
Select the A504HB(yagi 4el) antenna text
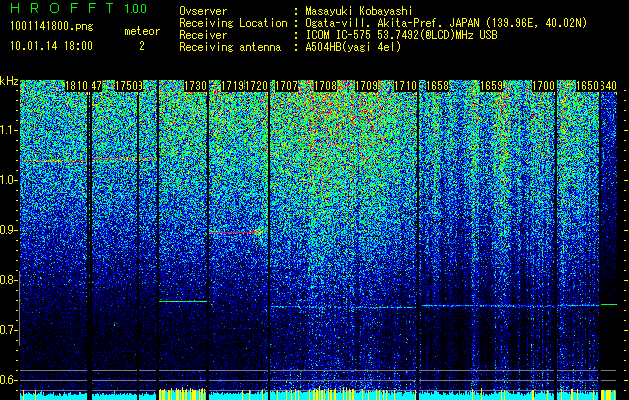(353, 47)
